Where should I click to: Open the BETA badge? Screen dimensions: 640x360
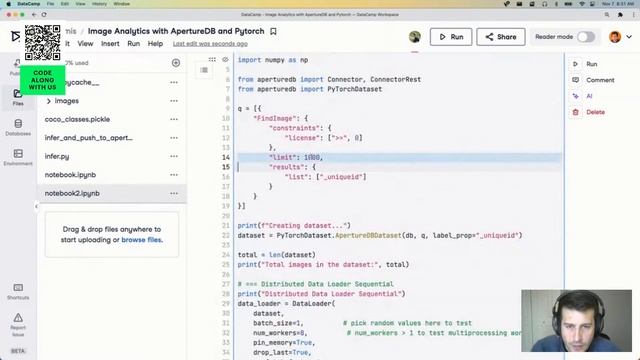18,351
